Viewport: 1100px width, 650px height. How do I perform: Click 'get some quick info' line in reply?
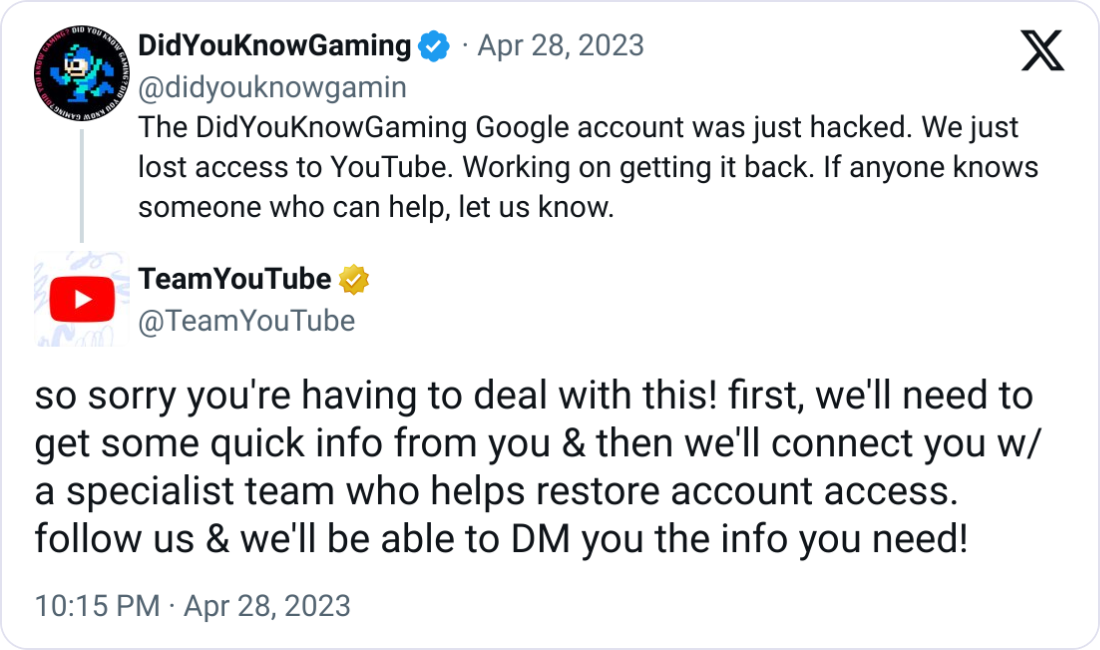(x=538, y=443)
